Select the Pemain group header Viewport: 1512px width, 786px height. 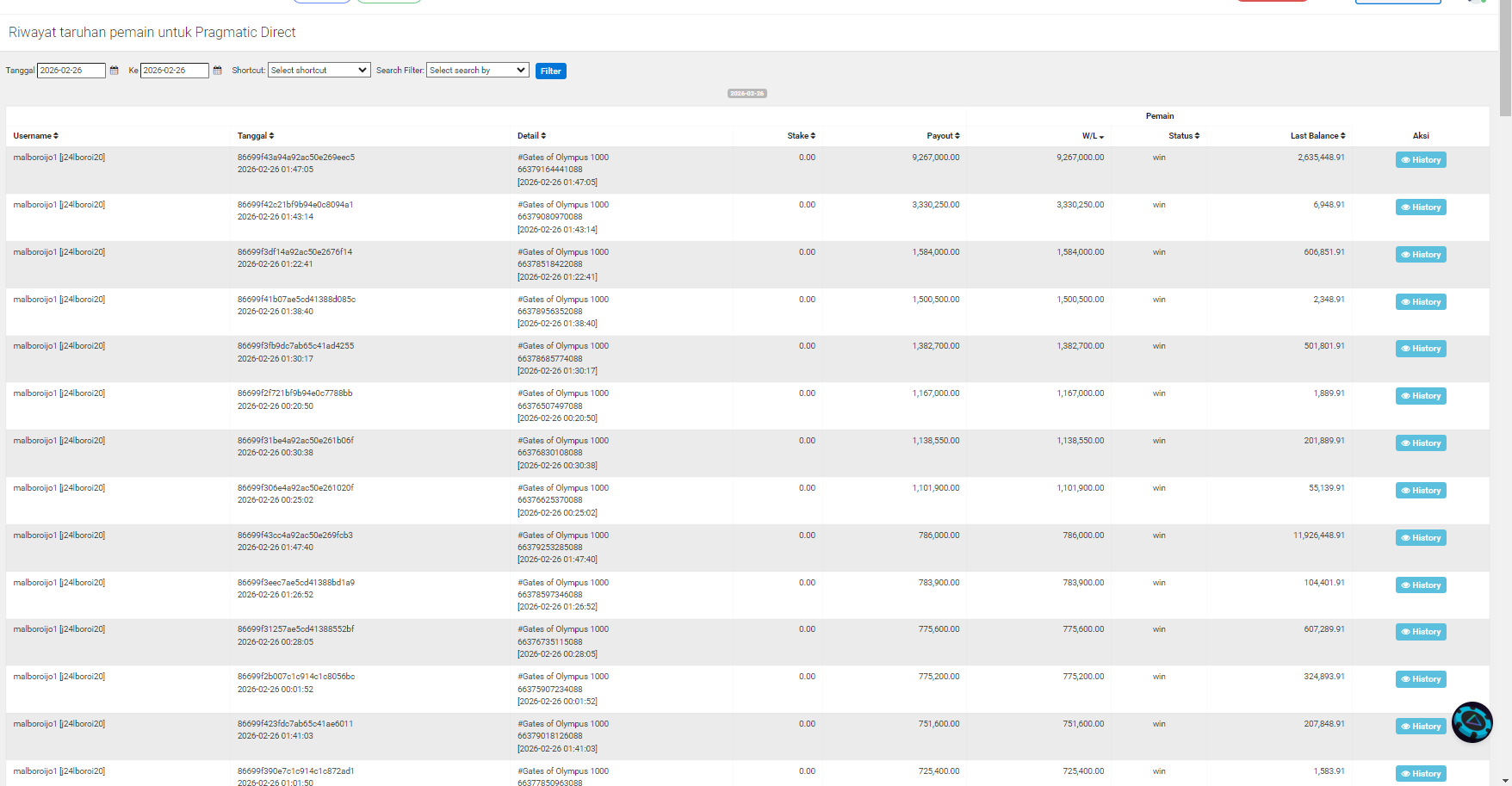point(1159,116)
